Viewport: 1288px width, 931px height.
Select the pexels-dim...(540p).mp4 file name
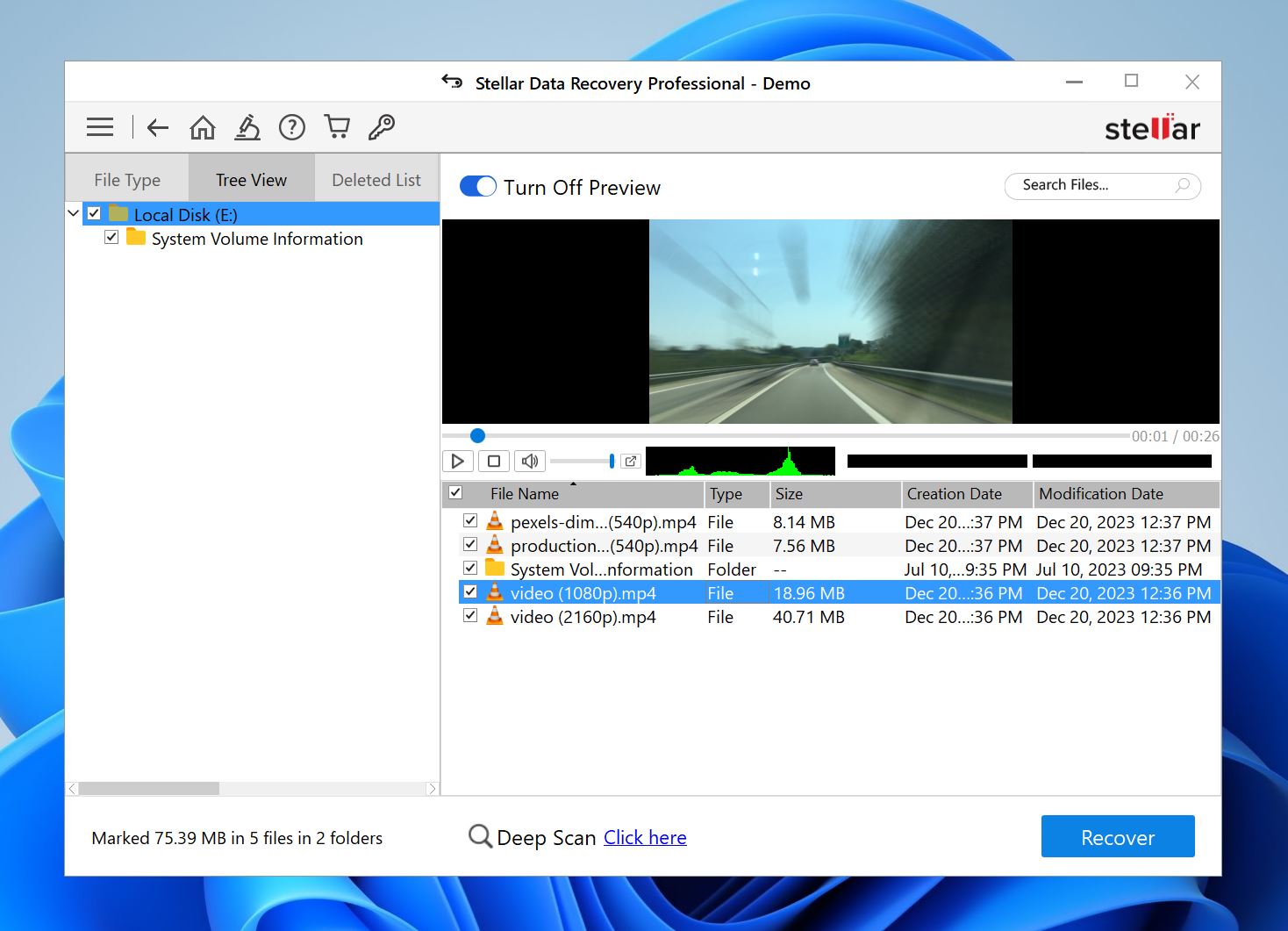pyautogui.click(x=604, y=522)
